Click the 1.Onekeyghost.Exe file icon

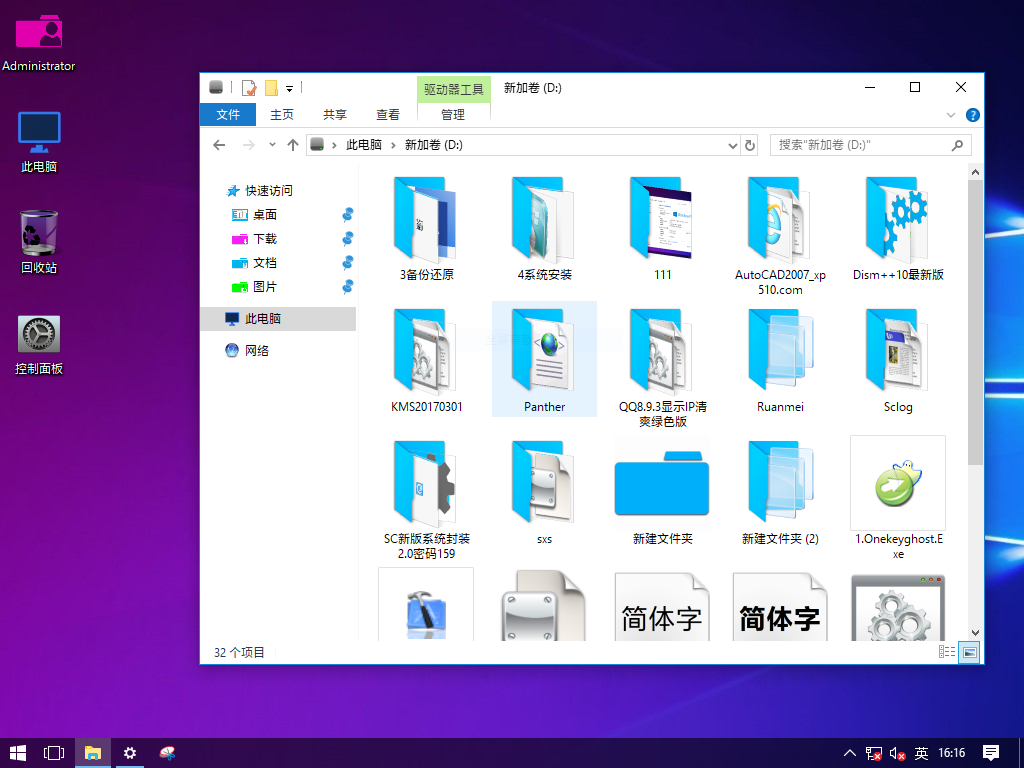897,484
